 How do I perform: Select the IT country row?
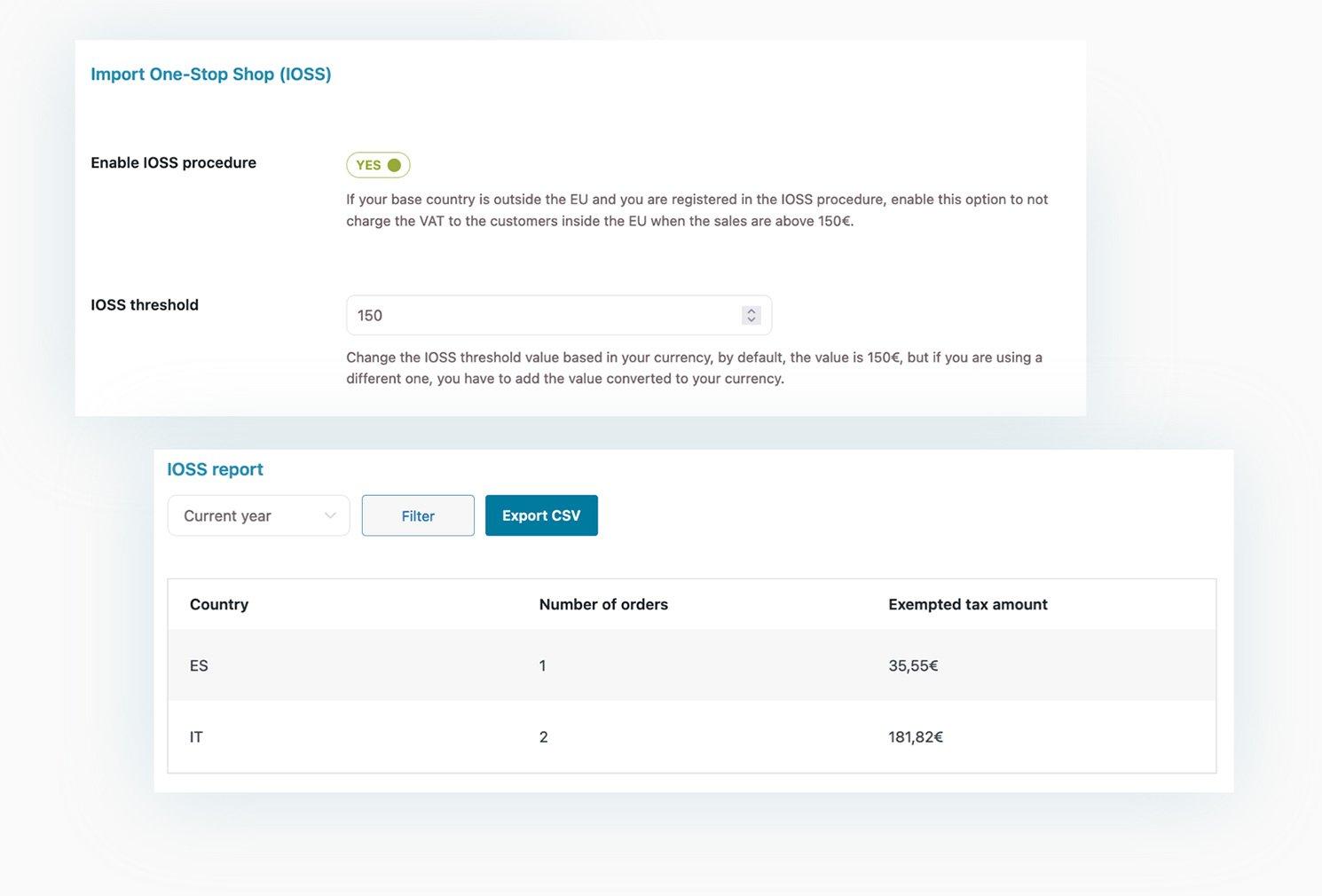click(x=692, y=736)
